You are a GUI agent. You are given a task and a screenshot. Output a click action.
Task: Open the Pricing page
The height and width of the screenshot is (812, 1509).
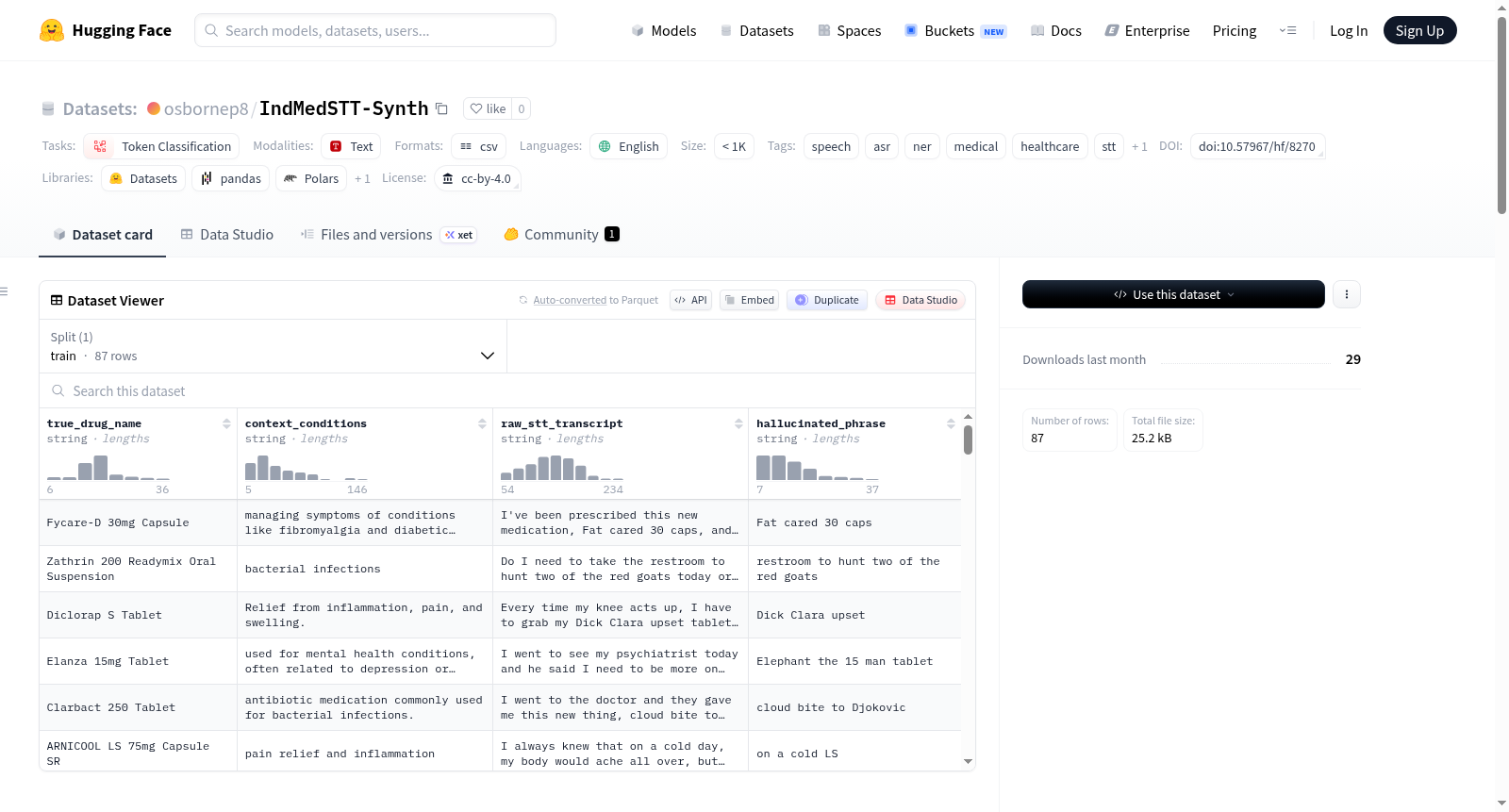(1235, 30)
